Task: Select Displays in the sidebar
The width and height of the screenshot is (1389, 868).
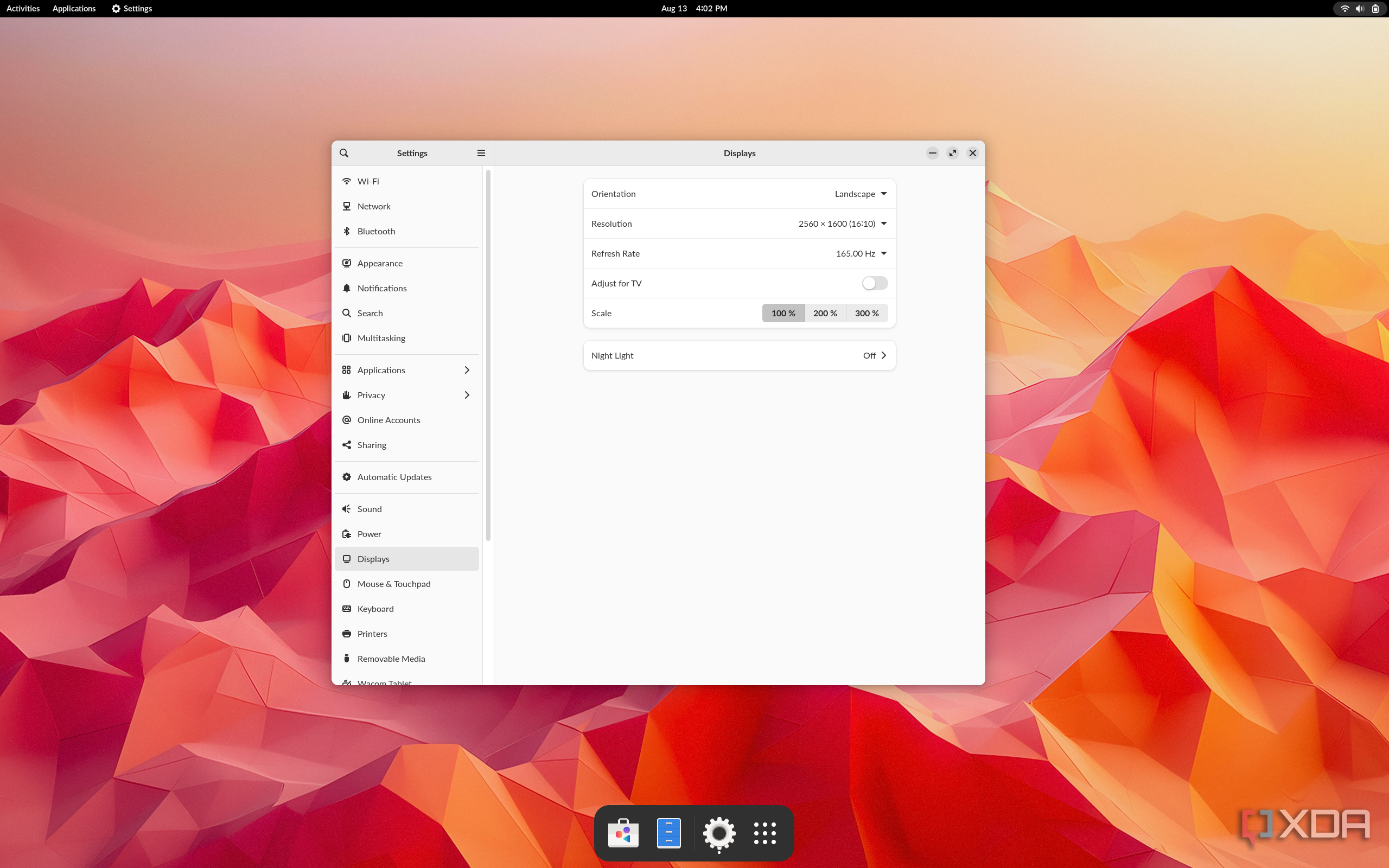Action: pos(406,559)
